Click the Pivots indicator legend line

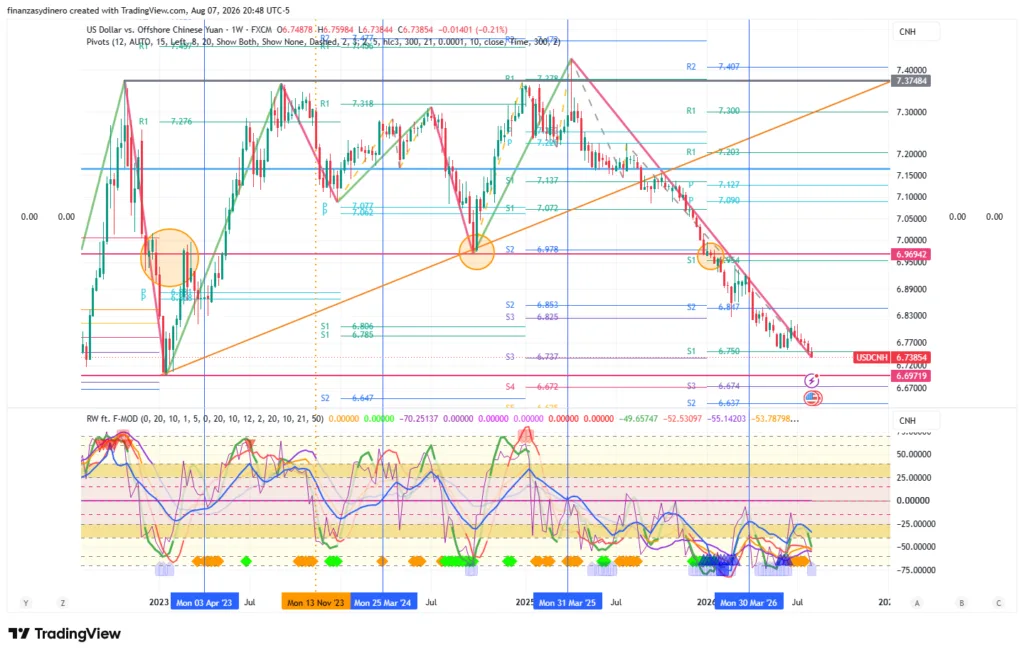pyautogui.click(x=323, y=42)
